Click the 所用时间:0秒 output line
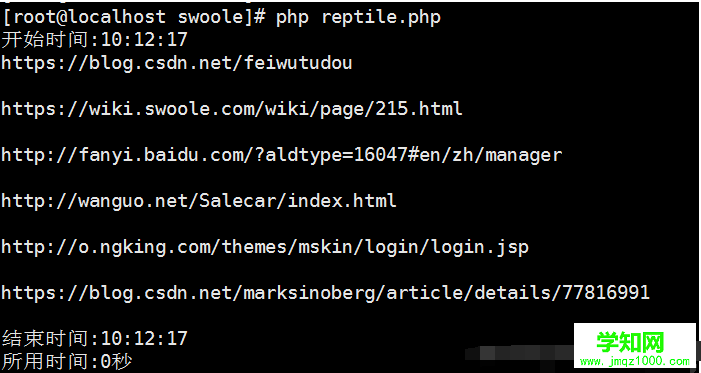 [67, 361]
